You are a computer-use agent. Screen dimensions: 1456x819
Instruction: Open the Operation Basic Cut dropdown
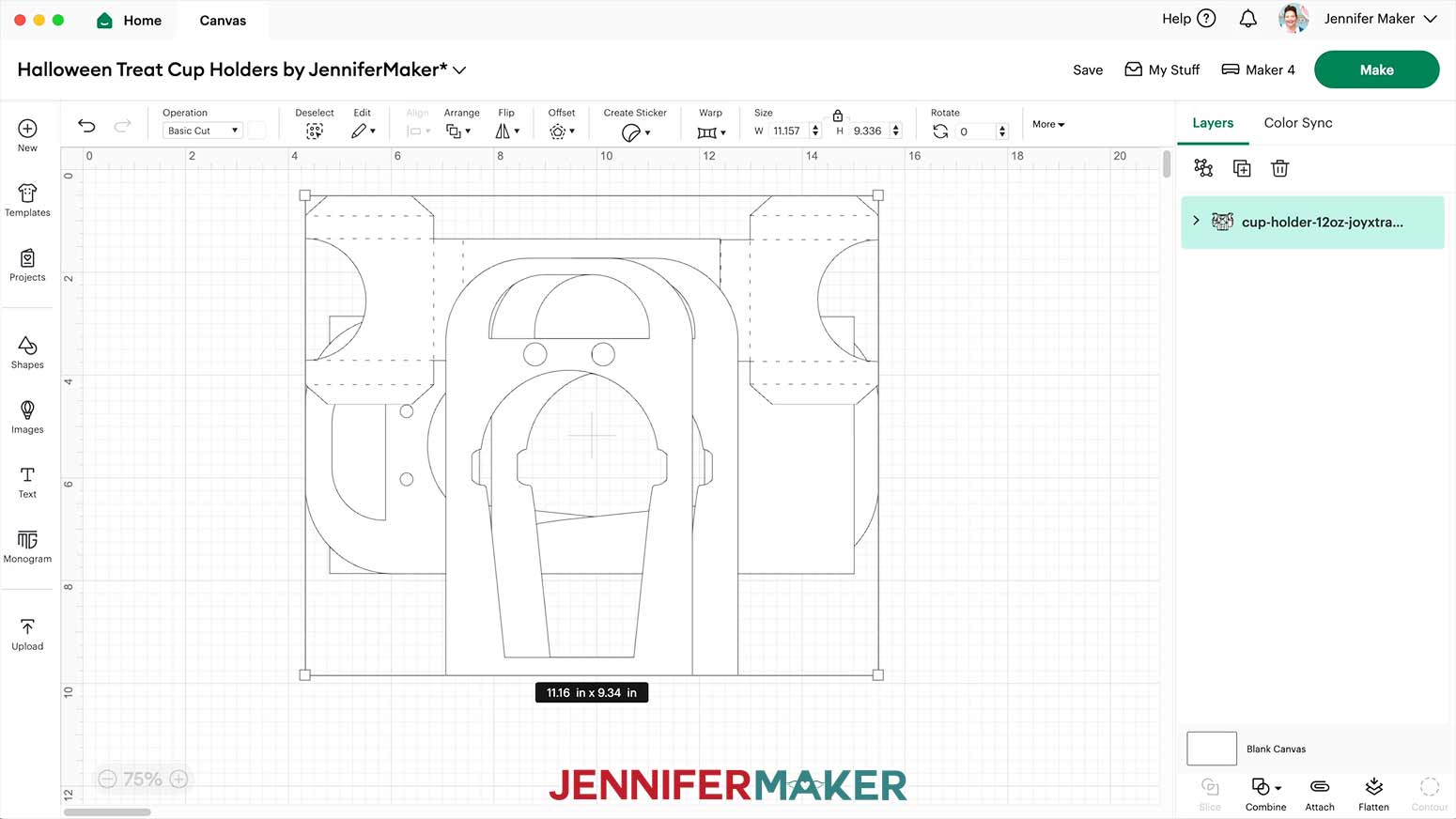203,131
